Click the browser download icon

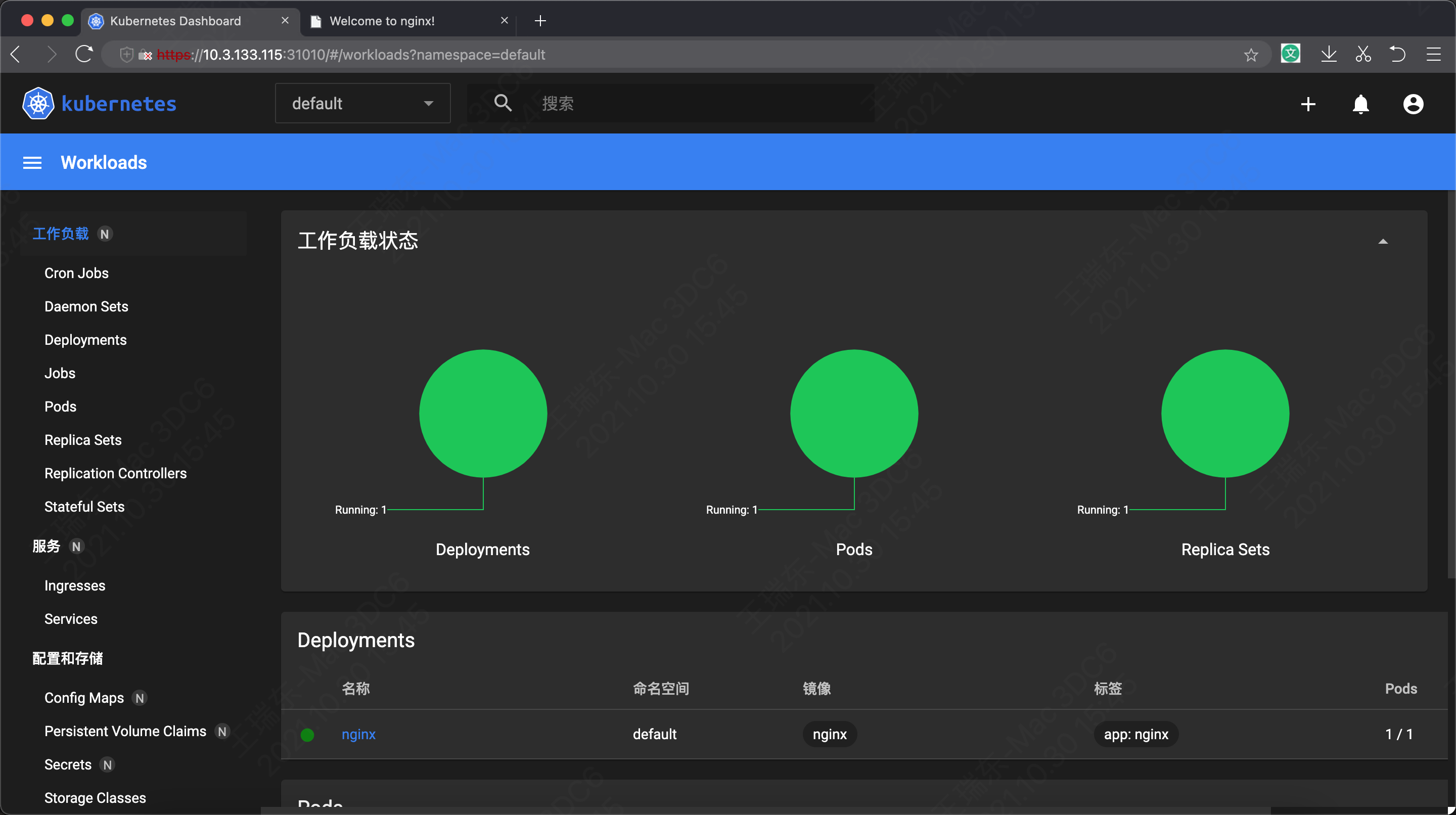click(x=1329, y=54)
